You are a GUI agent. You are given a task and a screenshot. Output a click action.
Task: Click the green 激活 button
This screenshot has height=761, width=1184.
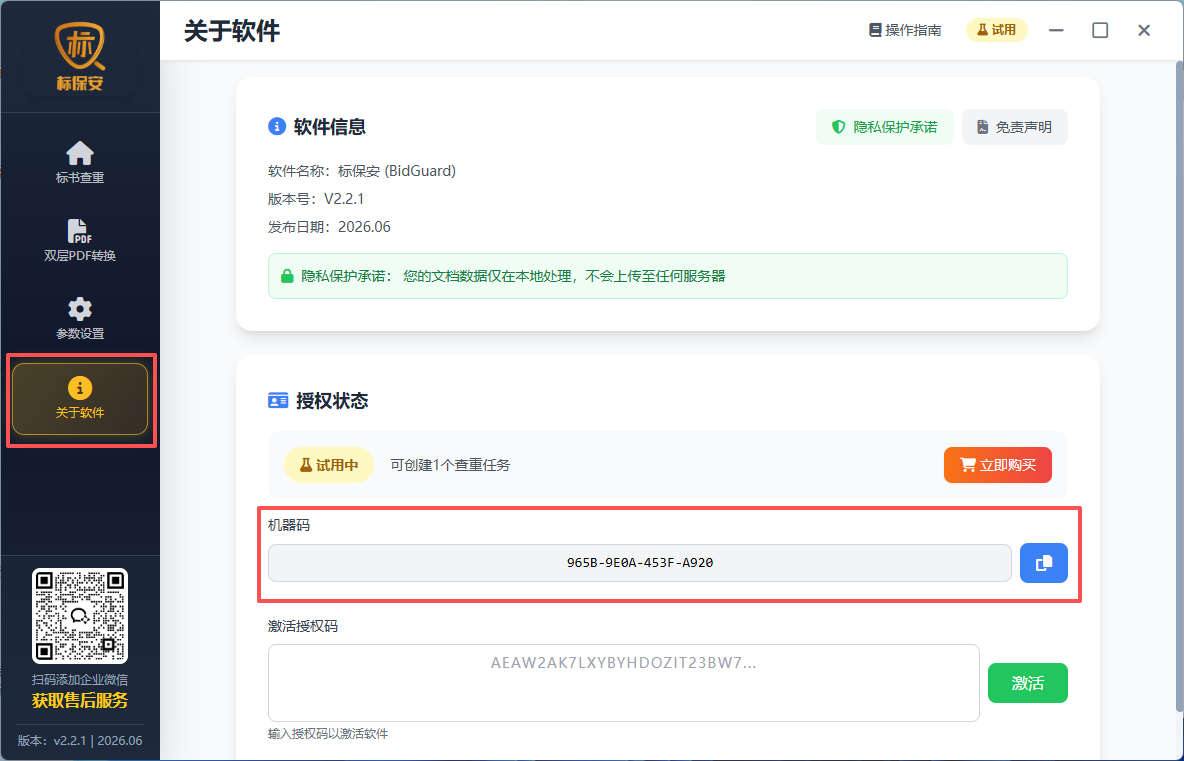[x=1028, y=682]
